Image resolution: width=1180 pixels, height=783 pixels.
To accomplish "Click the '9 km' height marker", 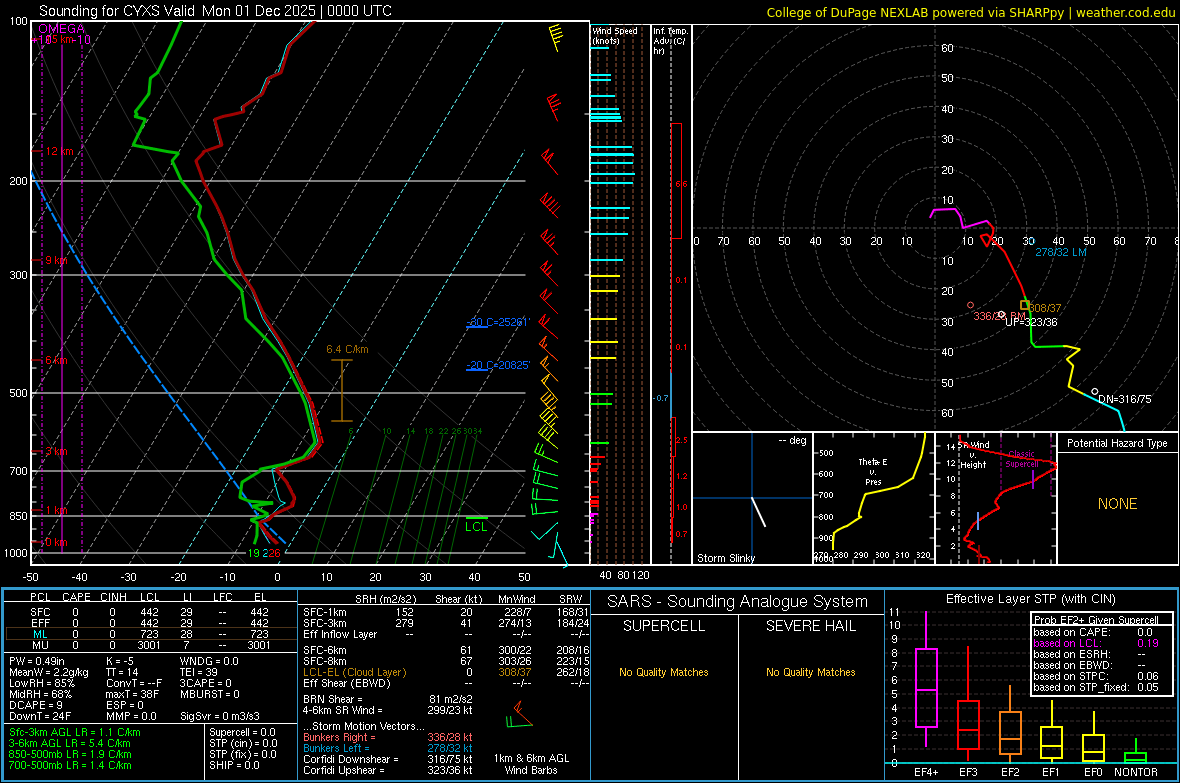I will (56, 260).
